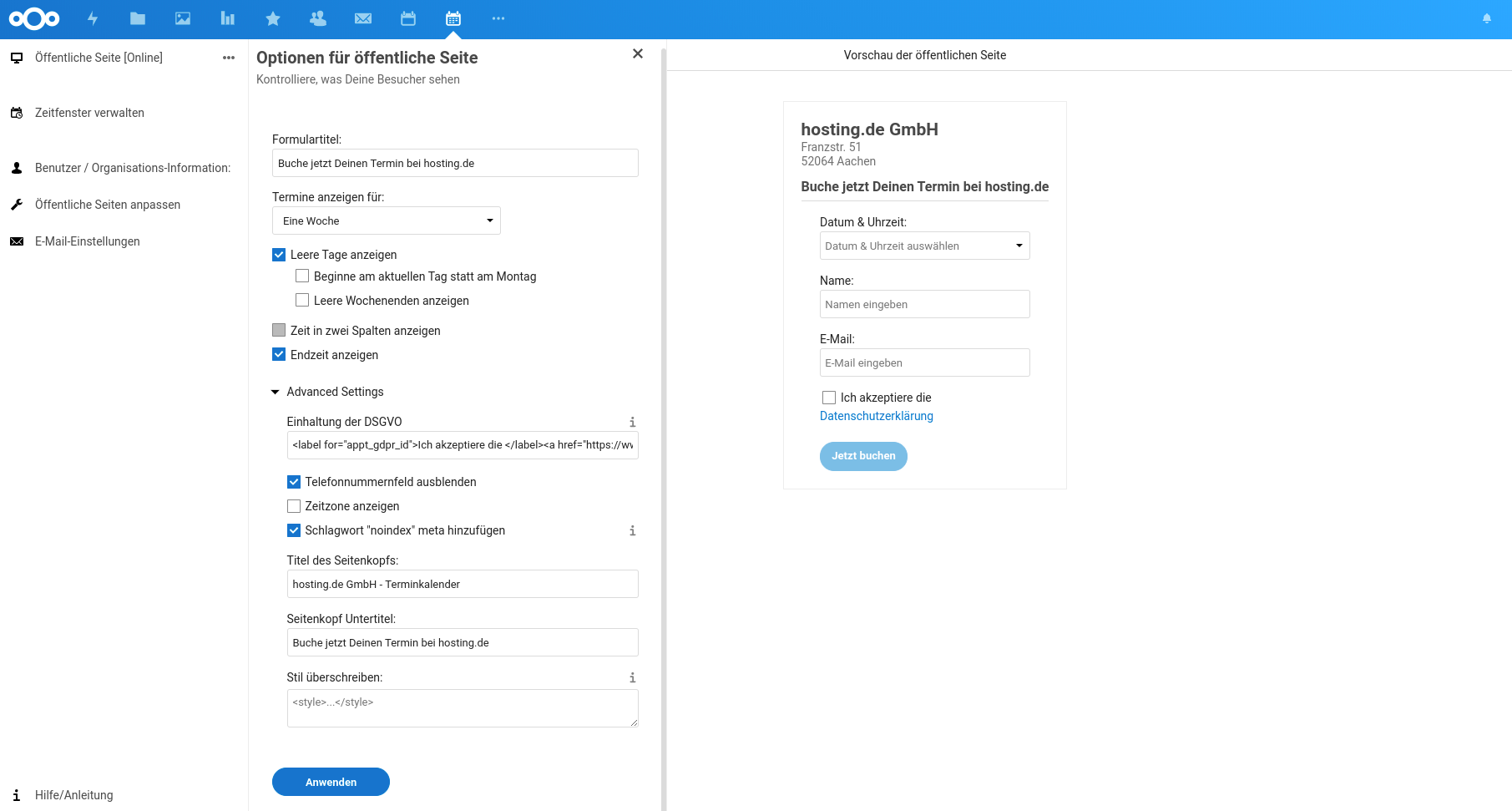Open the notifications bell
This screenshot has width=1512, height=811.
click(x=1487, y=18)
